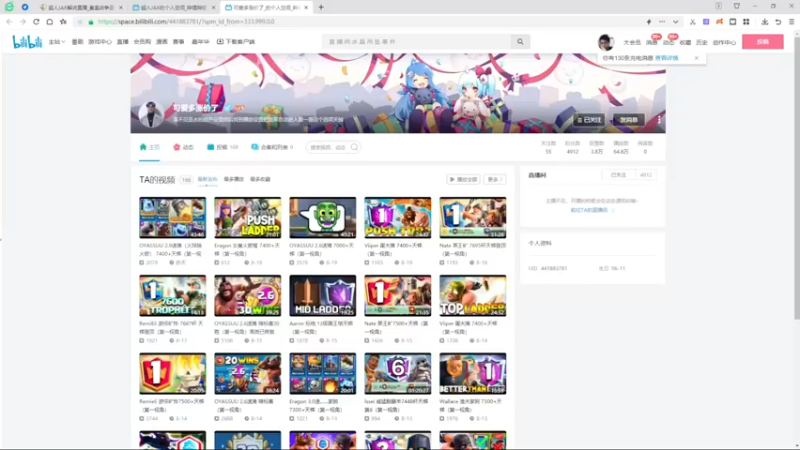Click 游戏中心 in the bilibili navigation
The height and width of the screenshot is (450, 800).
(x=99, y=42)
